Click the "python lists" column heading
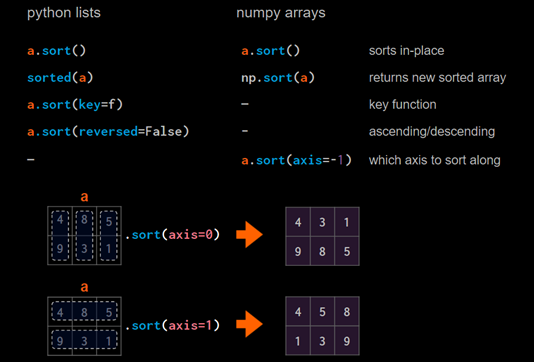 point(64,13)
